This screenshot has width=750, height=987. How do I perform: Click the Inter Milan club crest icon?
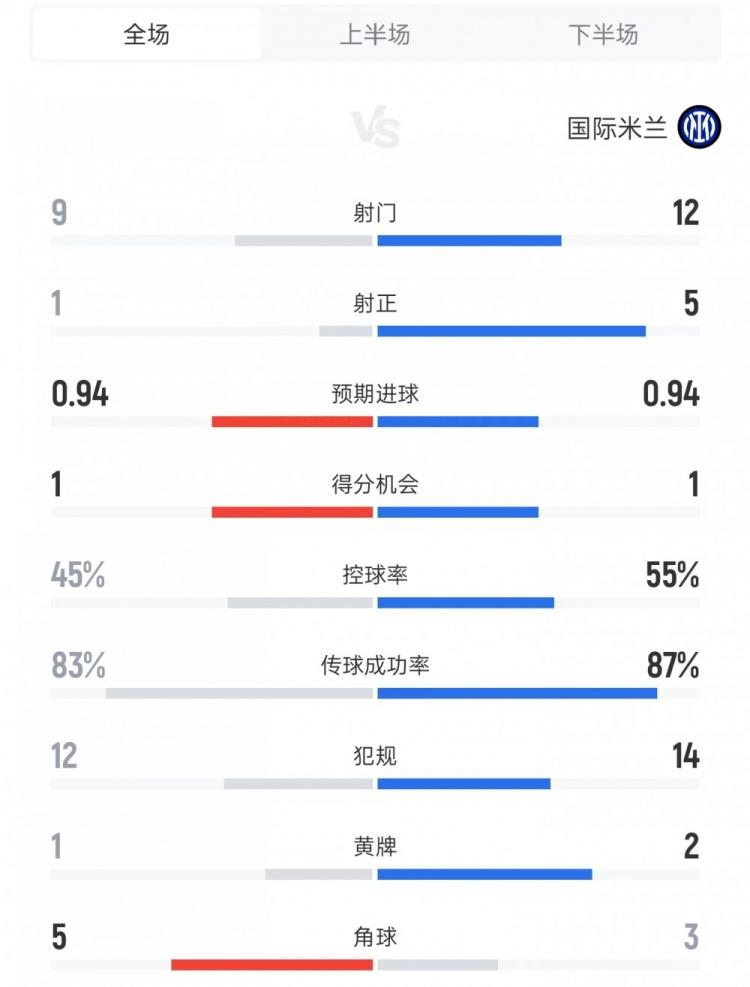pyautogui.click(x=699, y=128)
